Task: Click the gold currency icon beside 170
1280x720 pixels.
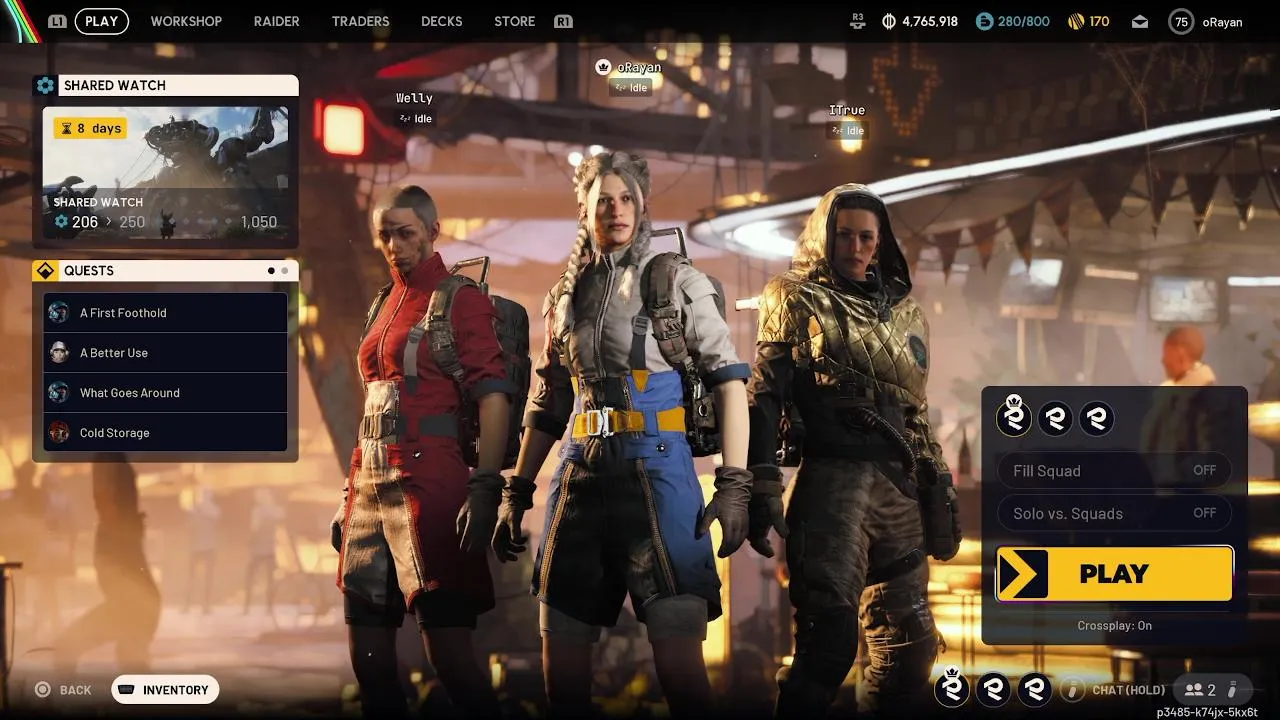Action: (x=1076, y=21)
